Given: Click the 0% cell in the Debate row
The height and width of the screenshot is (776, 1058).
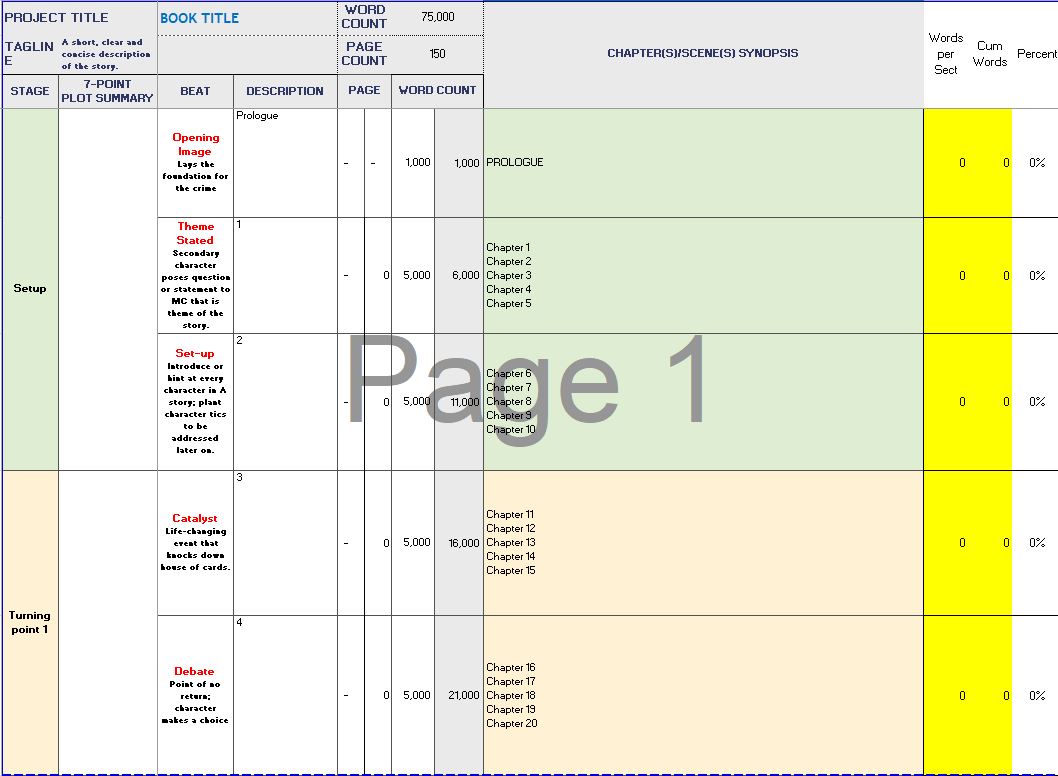Looking at the screenshot, I should tap(1036, 695).
